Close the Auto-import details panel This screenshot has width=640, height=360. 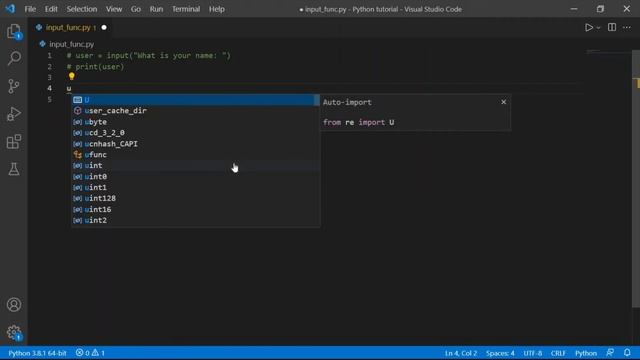[x=504, y=102]
